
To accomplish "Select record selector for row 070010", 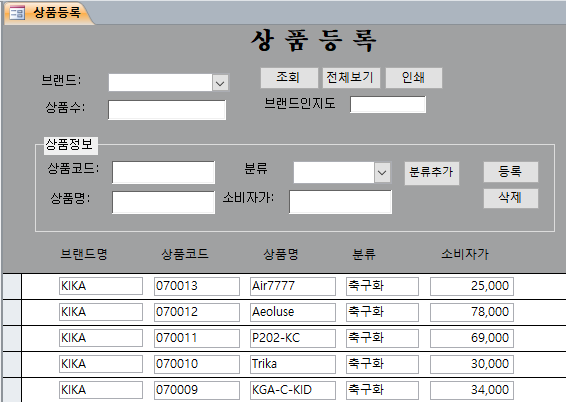I will (12, 364).
